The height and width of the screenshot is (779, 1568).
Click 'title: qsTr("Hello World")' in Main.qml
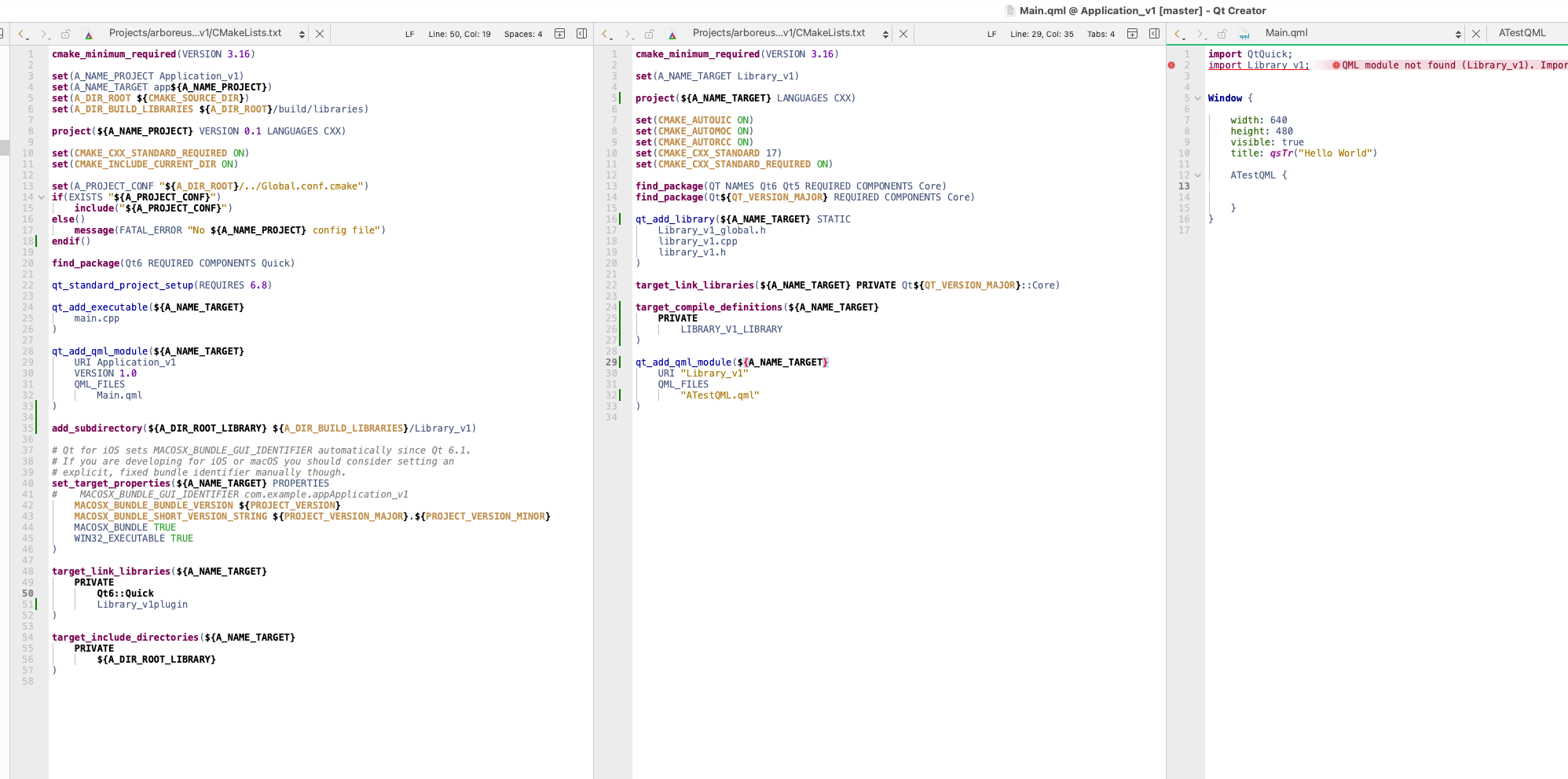(x=1304, y=153)
